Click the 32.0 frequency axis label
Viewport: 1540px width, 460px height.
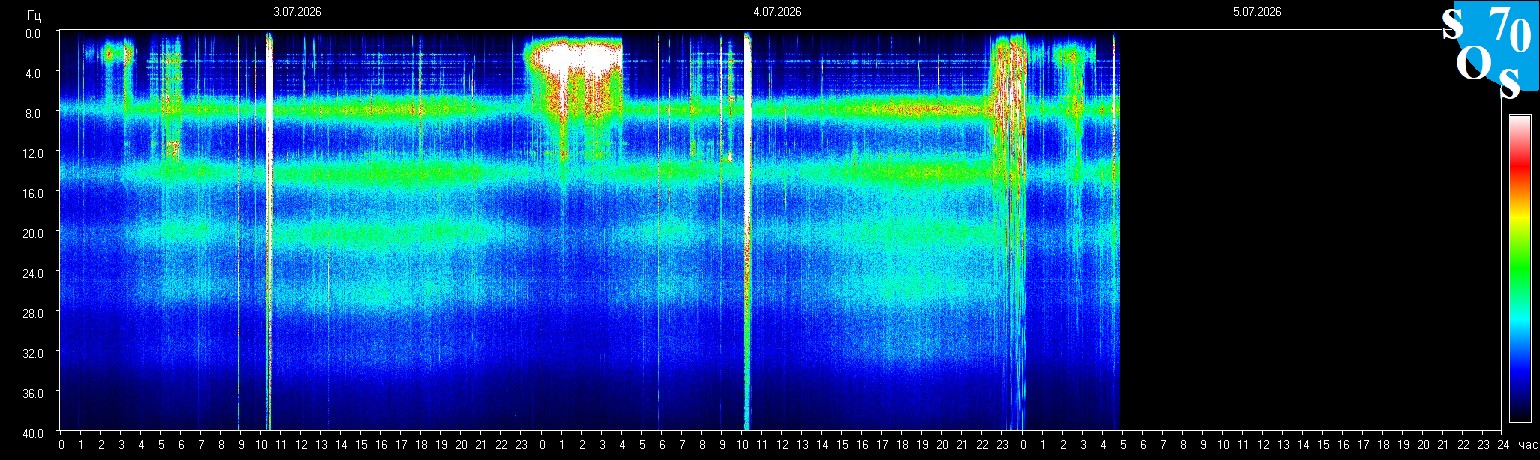[x=31, y=353]
